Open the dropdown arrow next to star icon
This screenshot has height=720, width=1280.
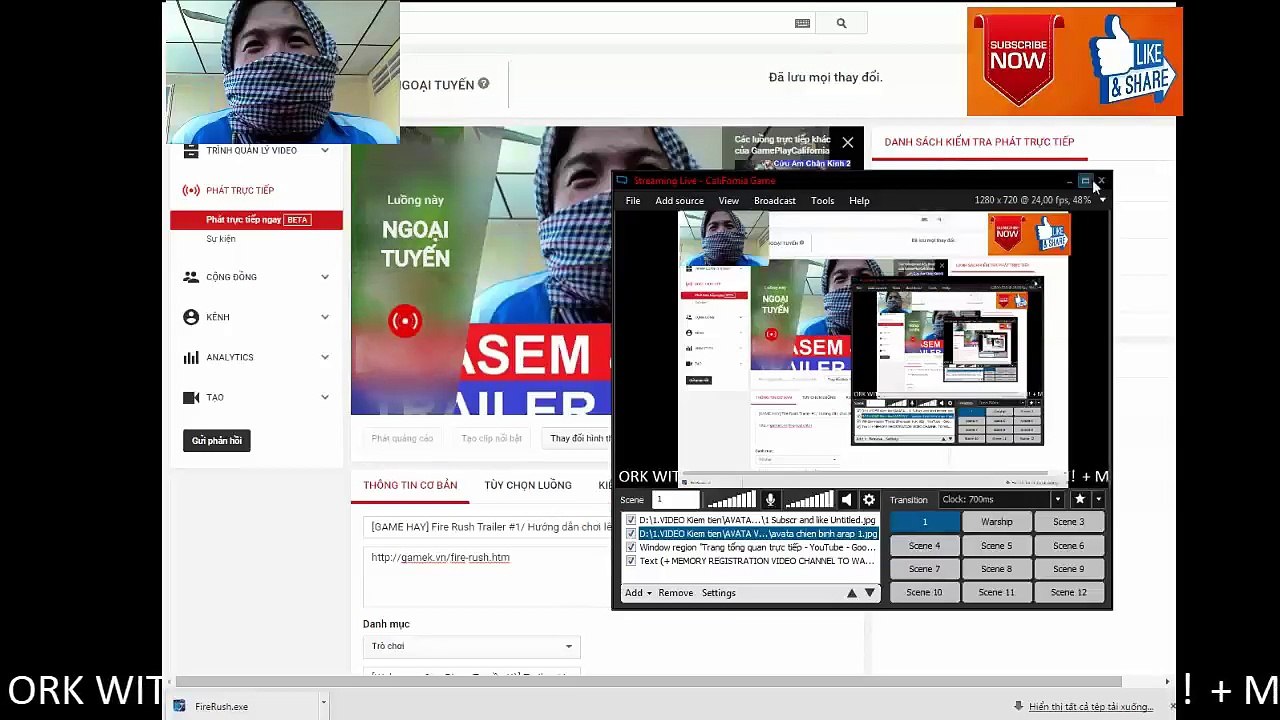pyautogui.click(x=1098, y=499)
